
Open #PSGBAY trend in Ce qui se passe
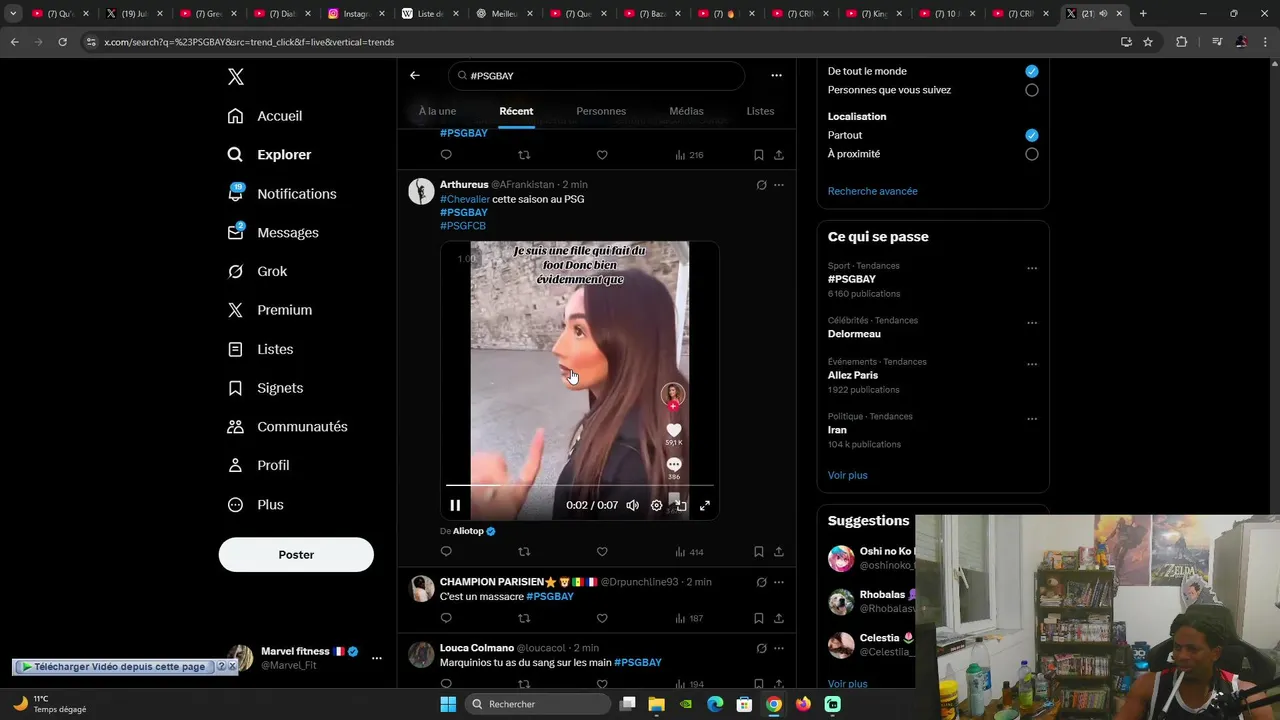(x=852, y=279)
